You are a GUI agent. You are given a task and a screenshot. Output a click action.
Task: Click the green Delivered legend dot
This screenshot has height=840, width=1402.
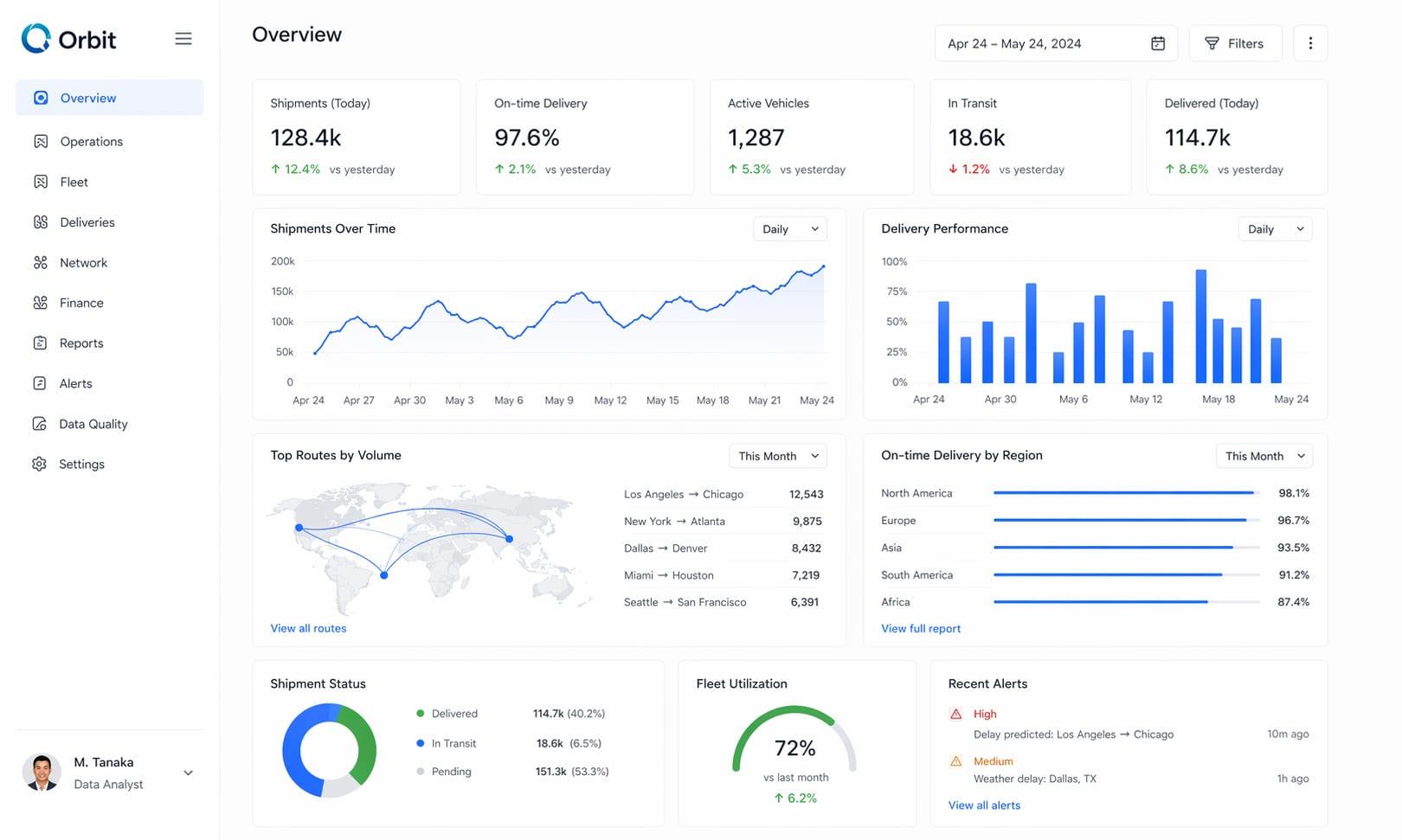(x=421, y=714)
